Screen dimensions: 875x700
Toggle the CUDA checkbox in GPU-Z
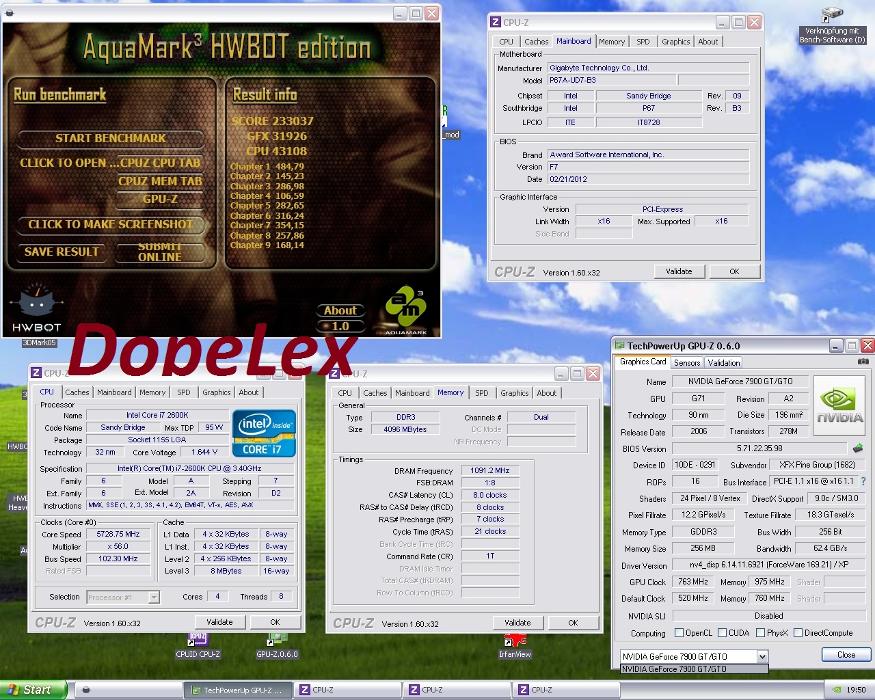[722, 632]
